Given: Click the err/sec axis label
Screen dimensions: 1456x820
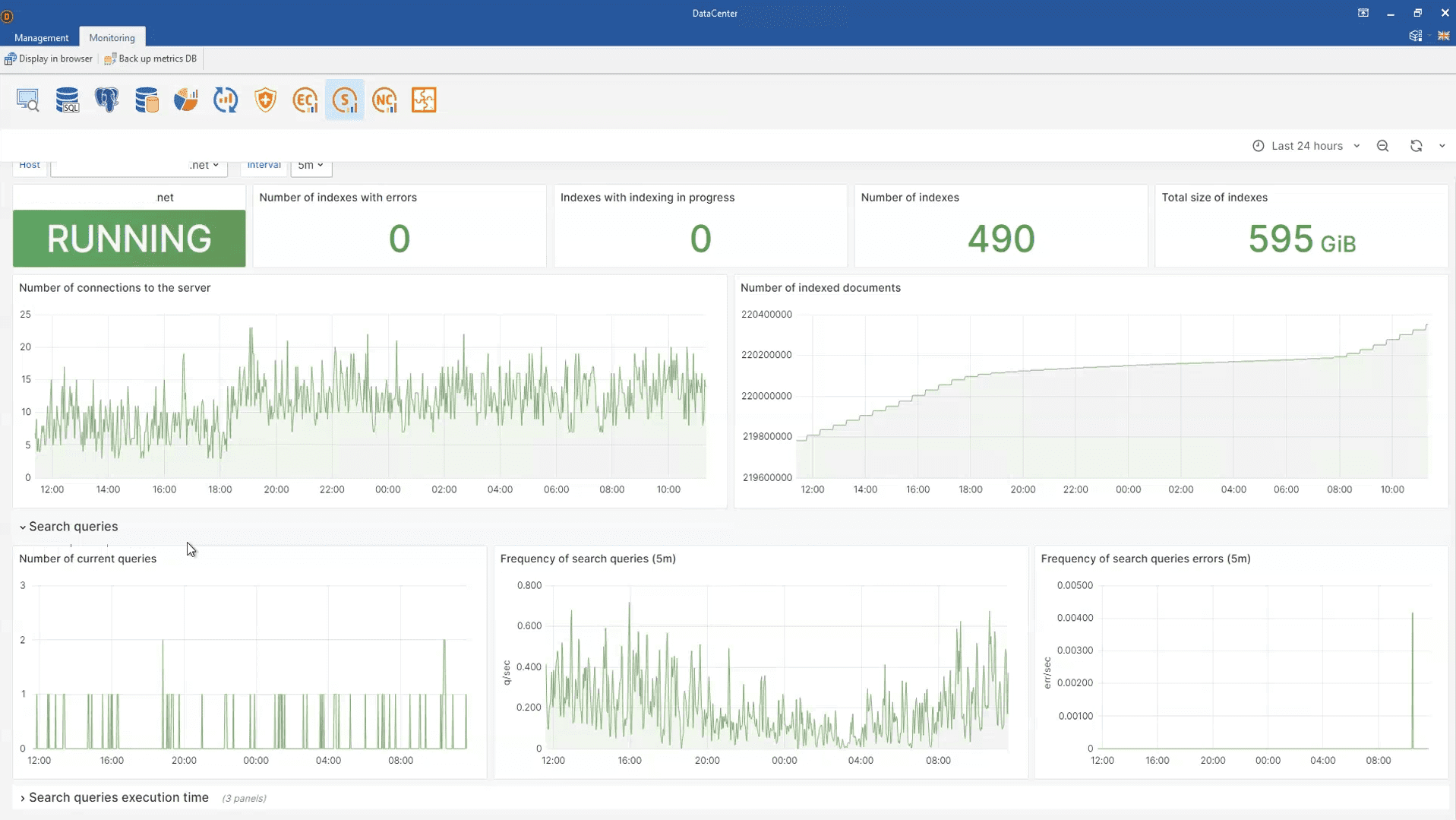Looking at the screenshot, I should point(1047,673).
